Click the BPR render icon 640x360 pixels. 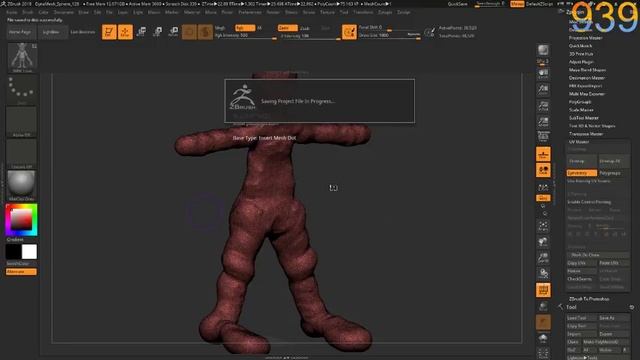tap(543, 50)
